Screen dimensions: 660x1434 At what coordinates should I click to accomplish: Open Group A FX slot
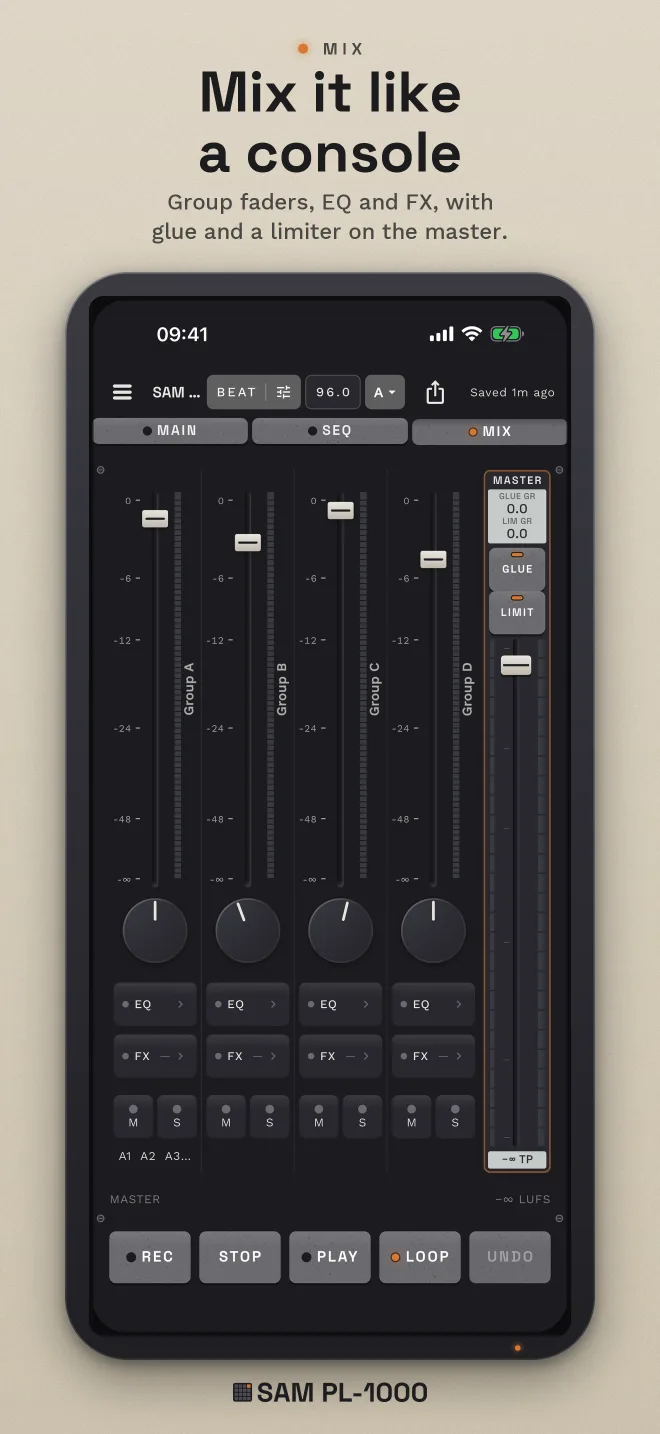pos(155,1056)
